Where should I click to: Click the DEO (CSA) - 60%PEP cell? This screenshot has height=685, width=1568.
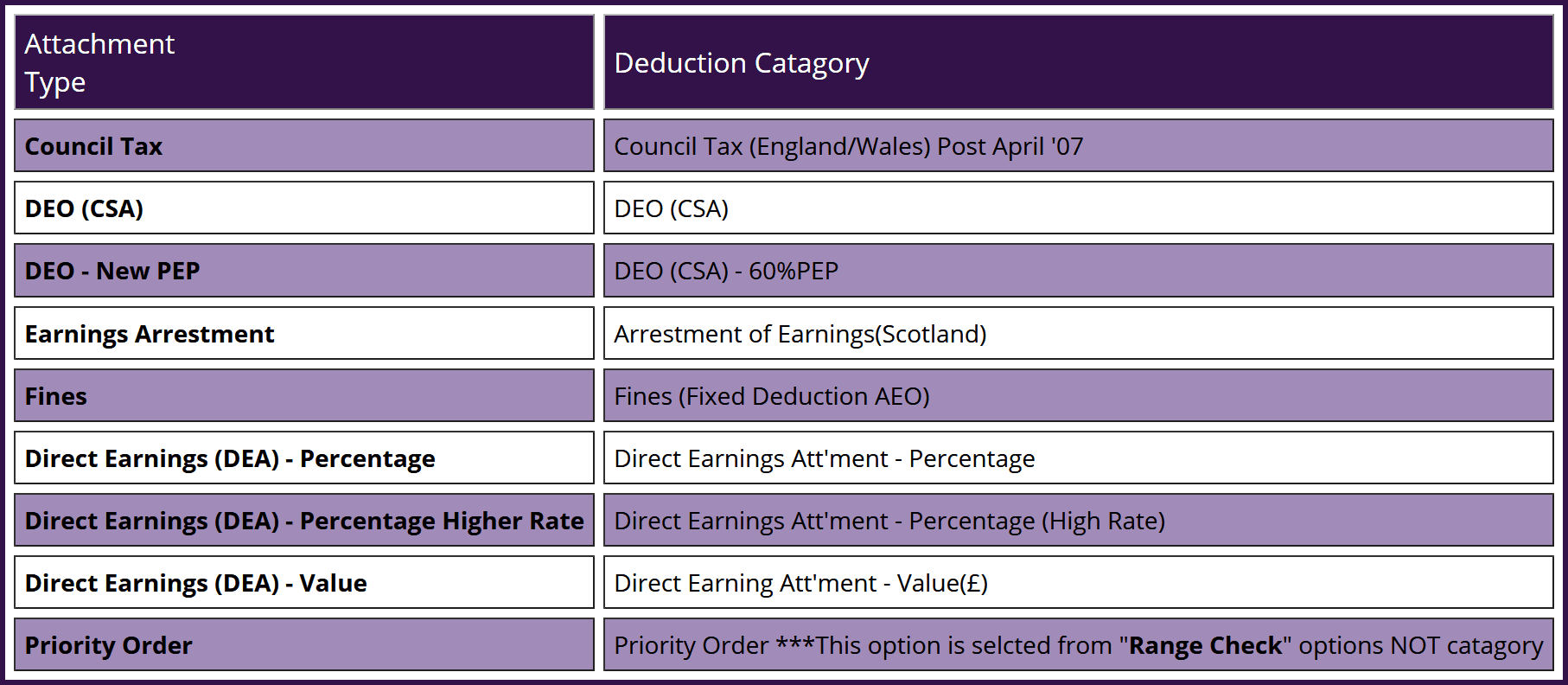pos(726,271)
